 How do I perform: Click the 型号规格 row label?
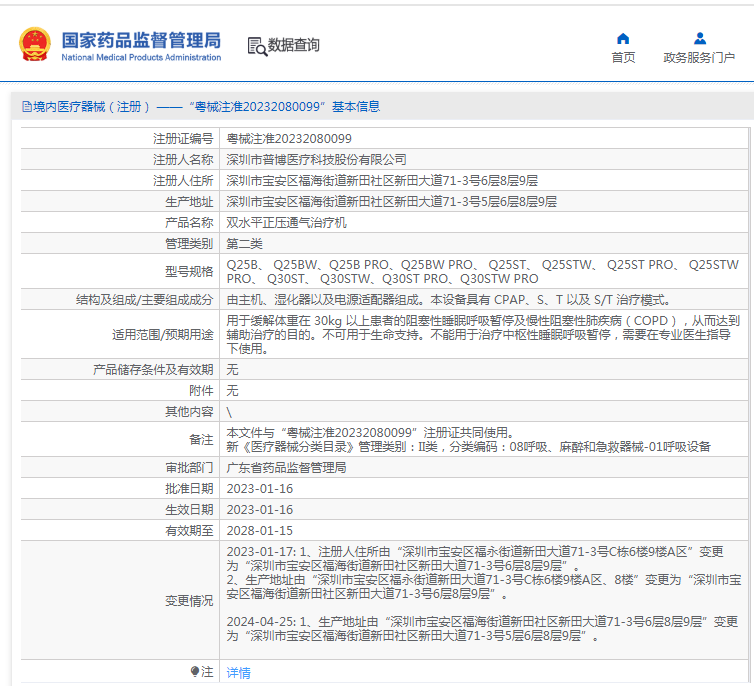(x=189, y=272)
